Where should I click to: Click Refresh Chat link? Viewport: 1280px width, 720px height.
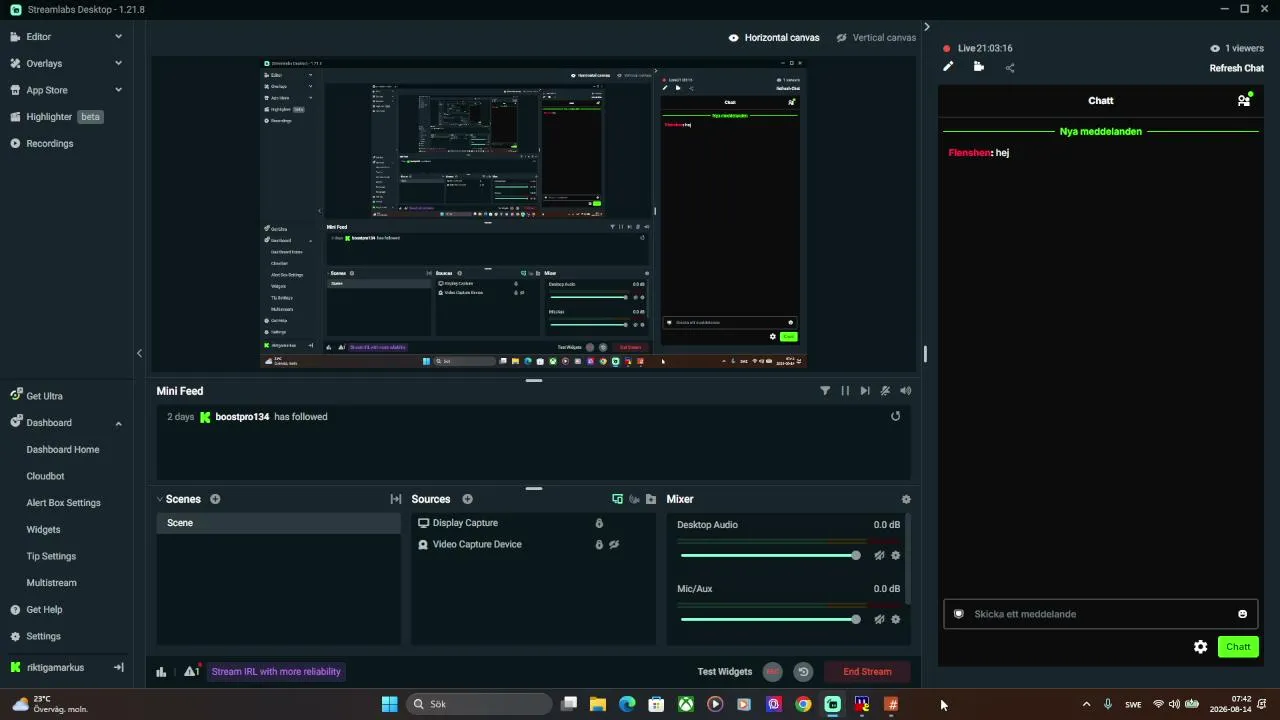tap(1237, 68)
